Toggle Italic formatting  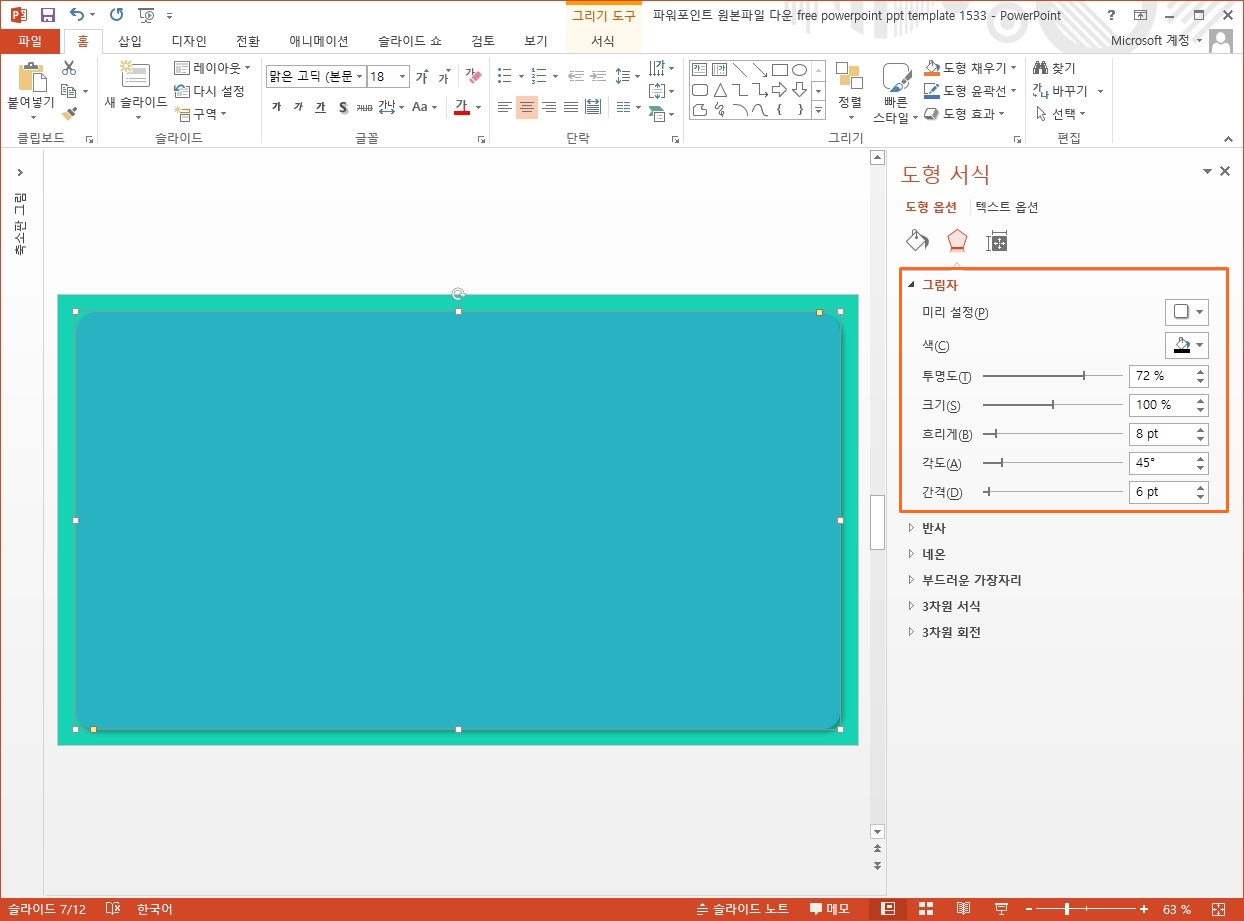pos(298,107)
